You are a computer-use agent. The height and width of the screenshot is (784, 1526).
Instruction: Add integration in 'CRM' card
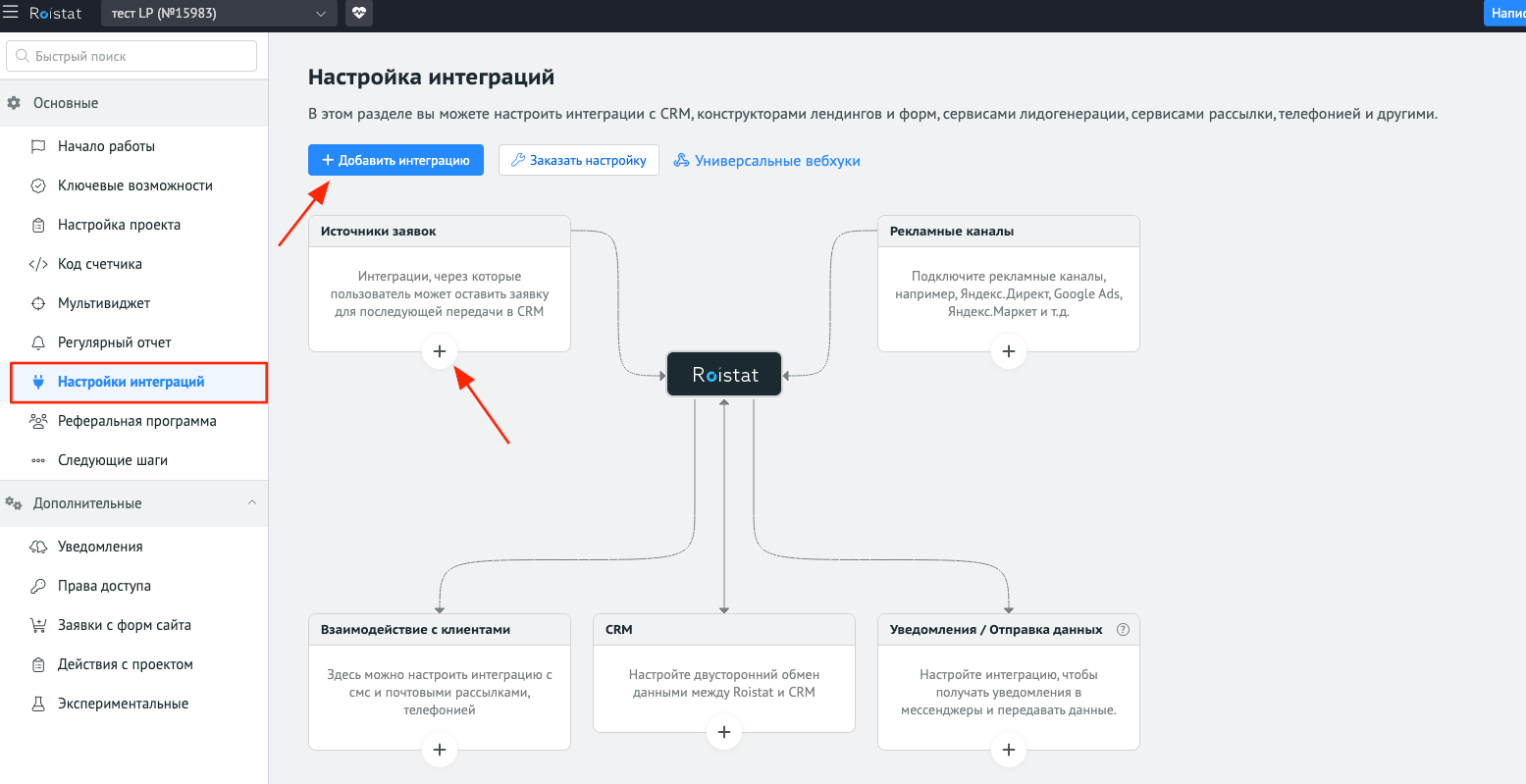click(724, 732)
